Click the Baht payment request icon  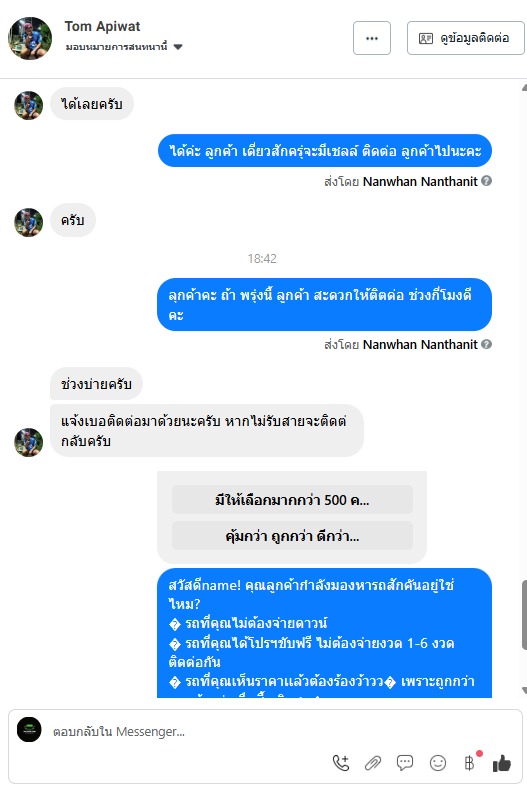(469, 763)
